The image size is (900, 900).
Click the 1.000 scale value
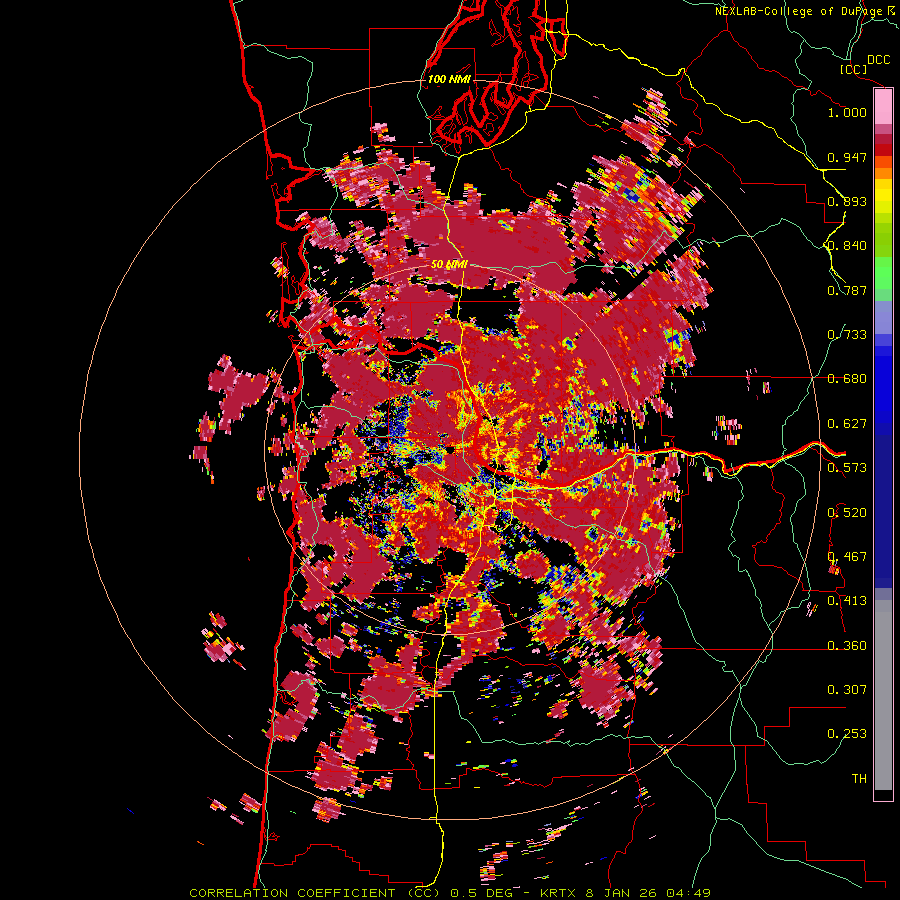847,112
